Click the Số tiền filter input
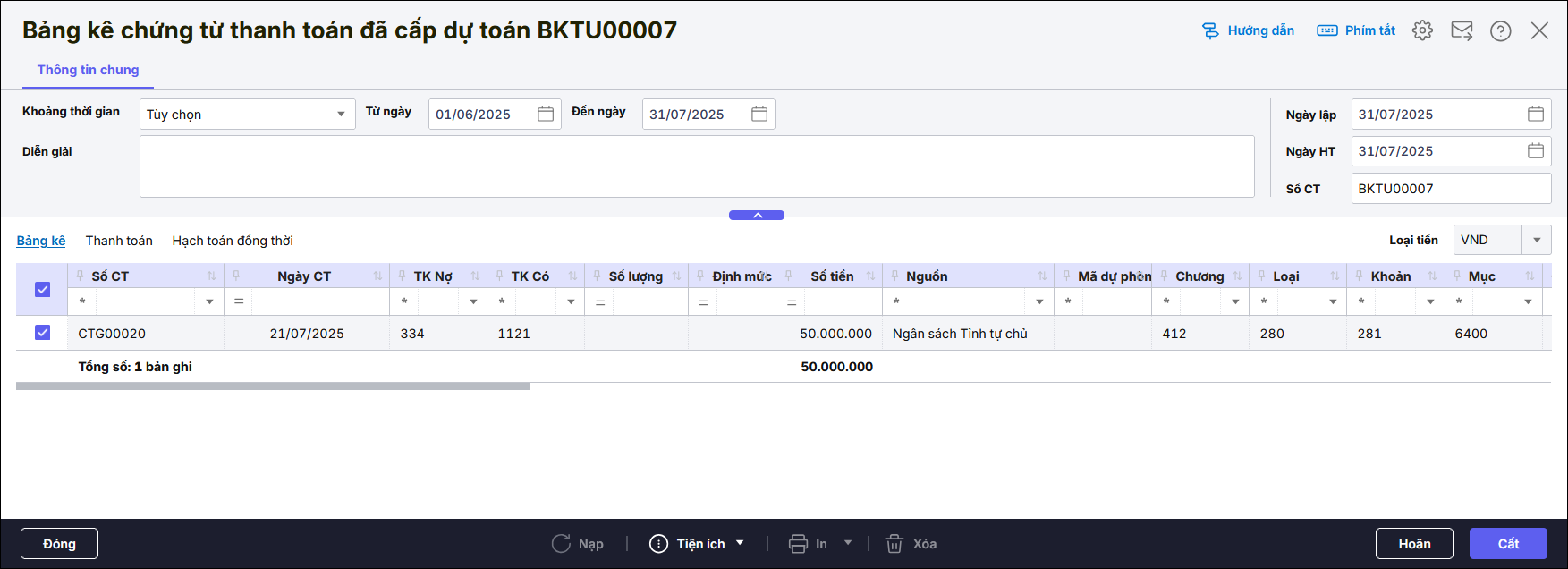Screen dimensions: 1568x569 click(843, 301)
